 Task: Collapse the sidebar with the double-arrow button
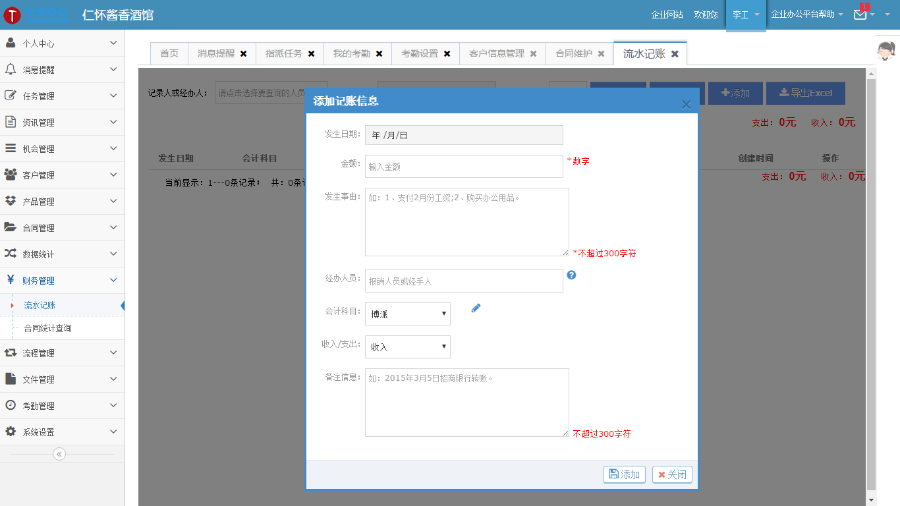click(x=59, y=454)
